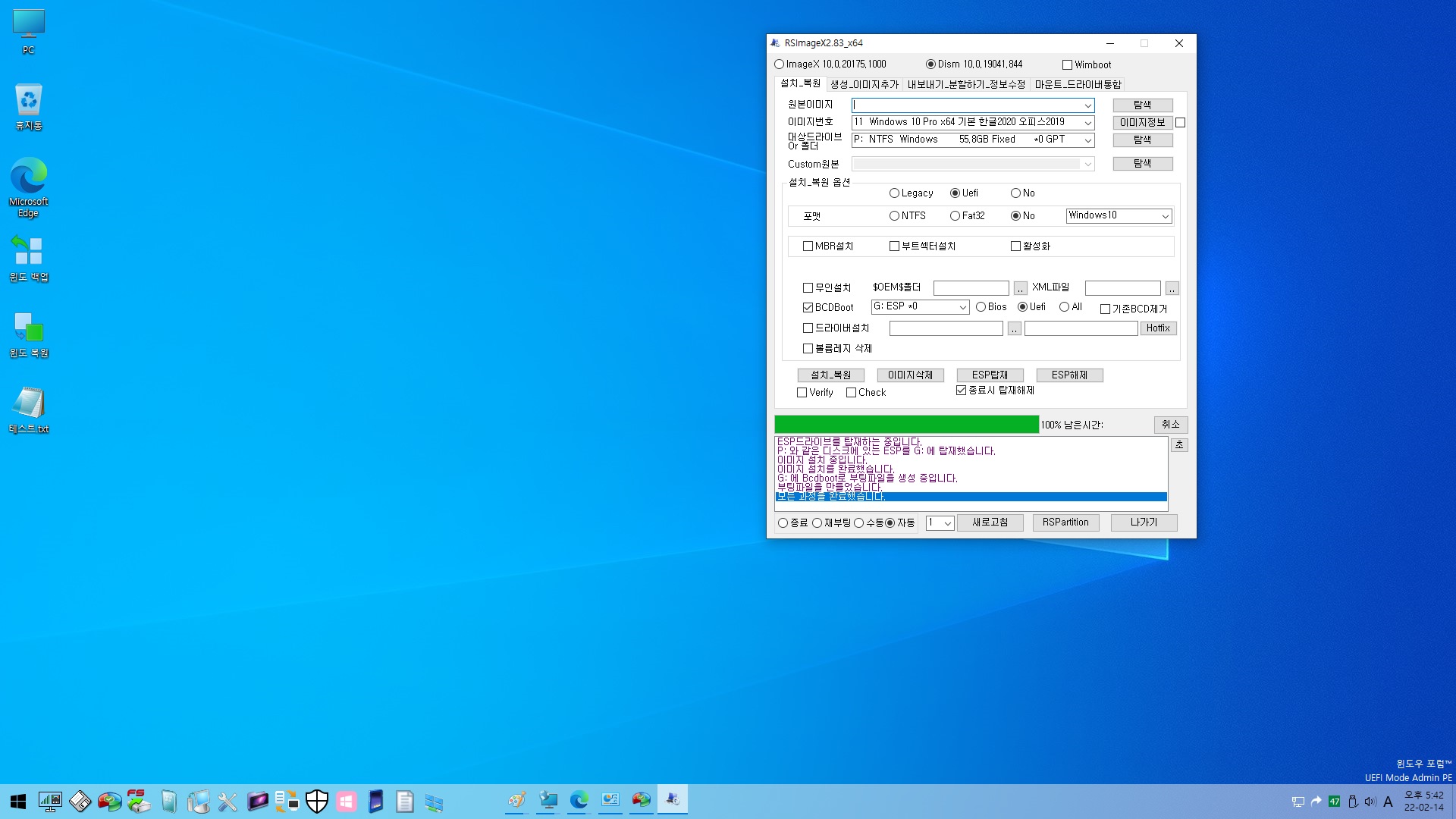The height and width of the screenshot is (819, 1456).
Task: Click the 이미지삭제 button
Action: point(910,375)
